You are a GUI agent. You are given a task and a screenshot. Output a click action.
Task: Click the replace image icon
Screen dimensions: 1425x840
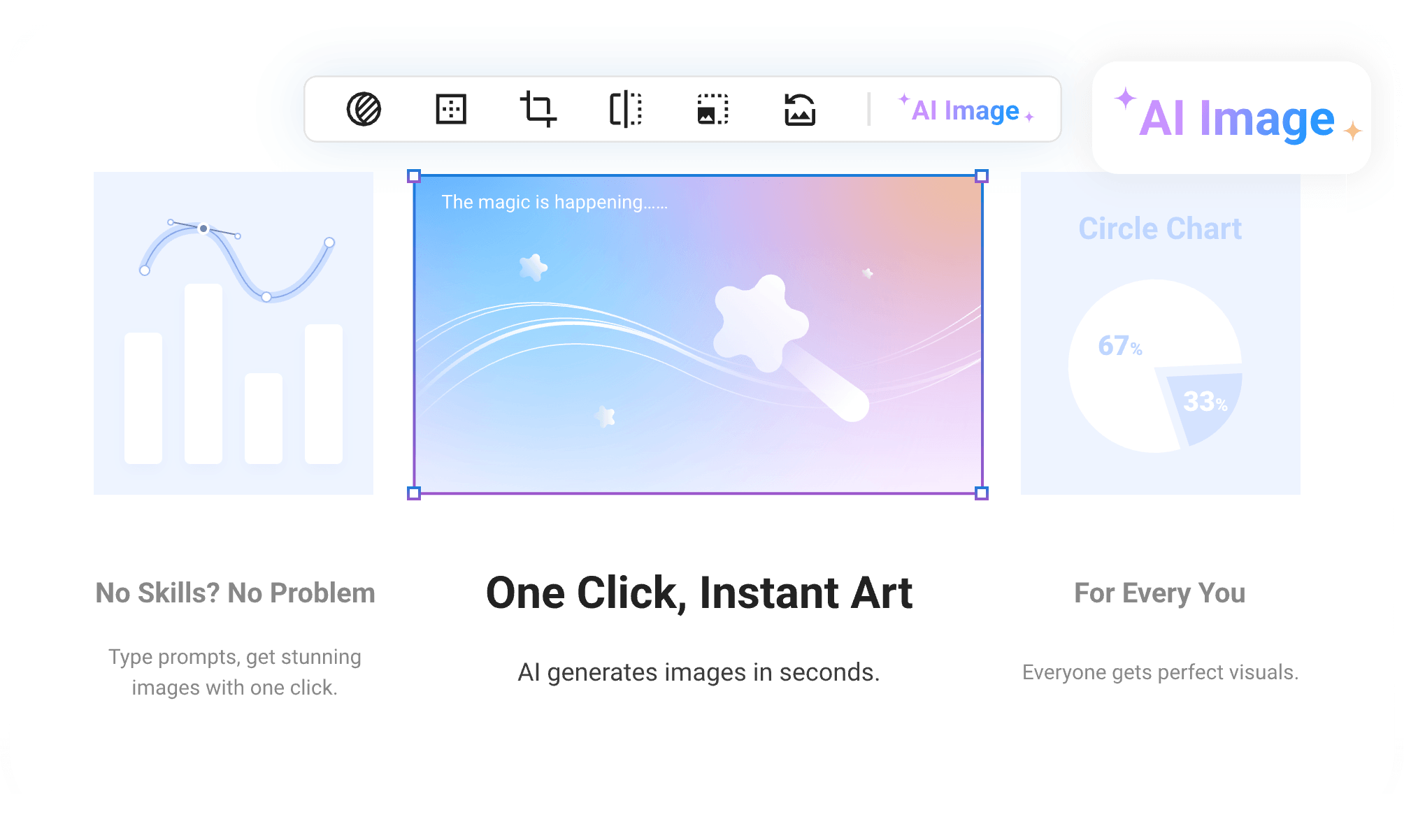click(800, 110)
